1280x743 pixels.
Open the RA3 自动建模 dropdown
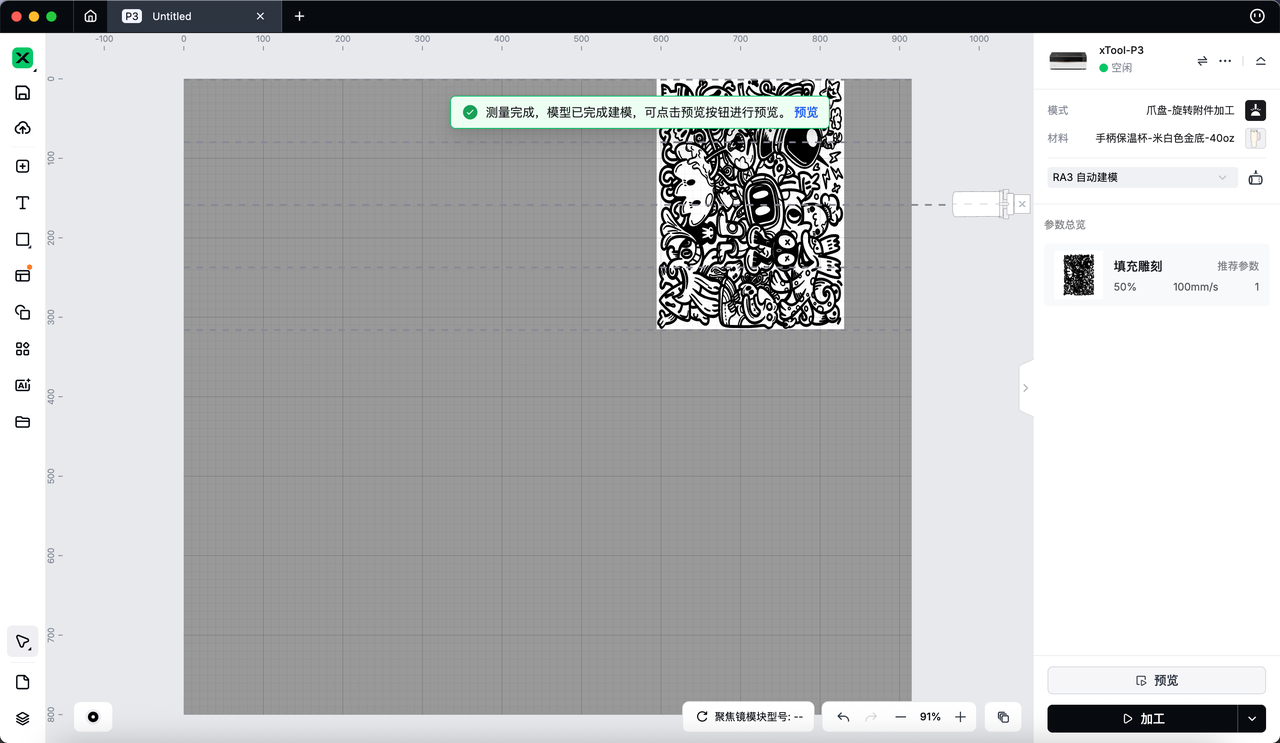[1140, 178]
